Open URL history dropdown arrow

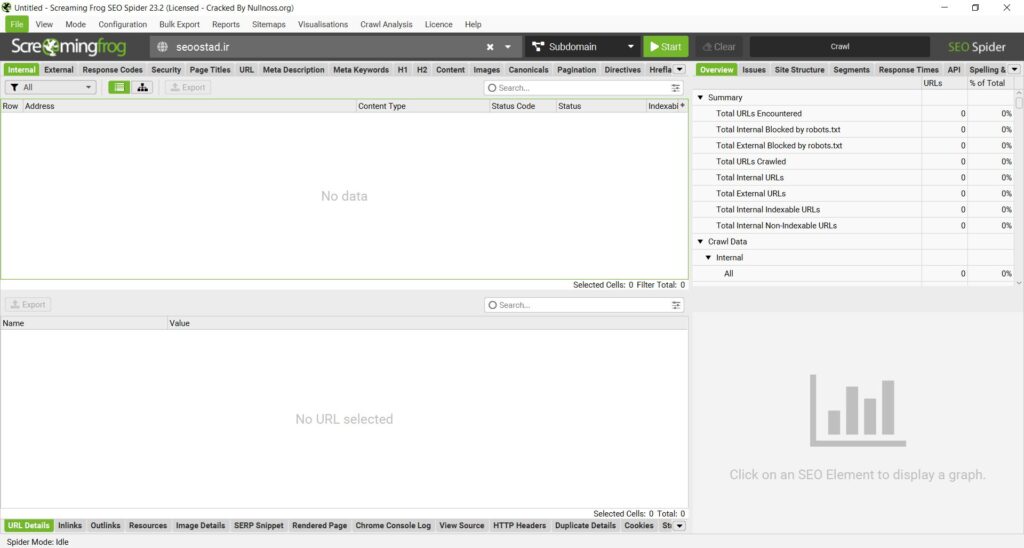coord(507,47)
